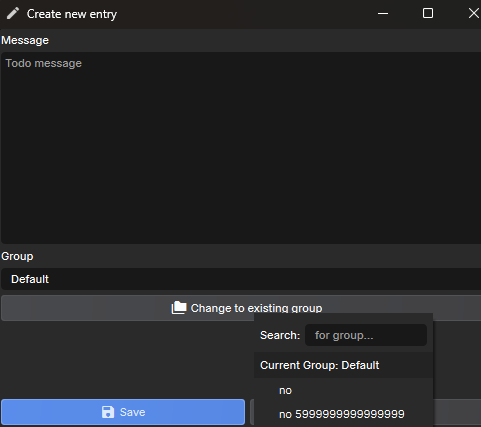Focus the Group field showing Default
This screenshot has height=427, width=481.
(x=241, y=279)
